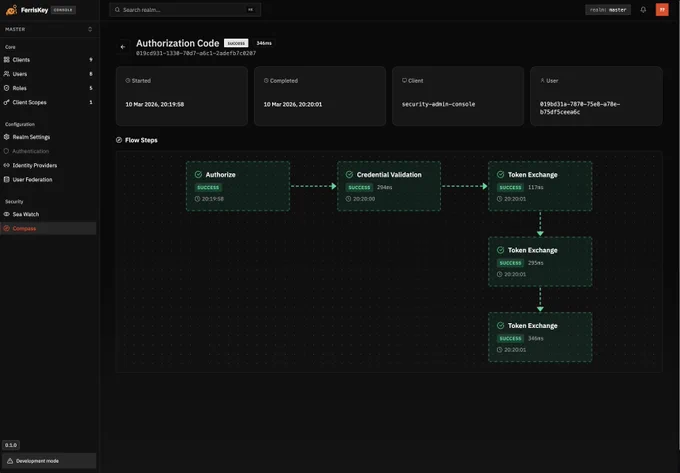Open the MASTER realm switcher
This screenshot has width=680, height=473.
pos(48,29)
